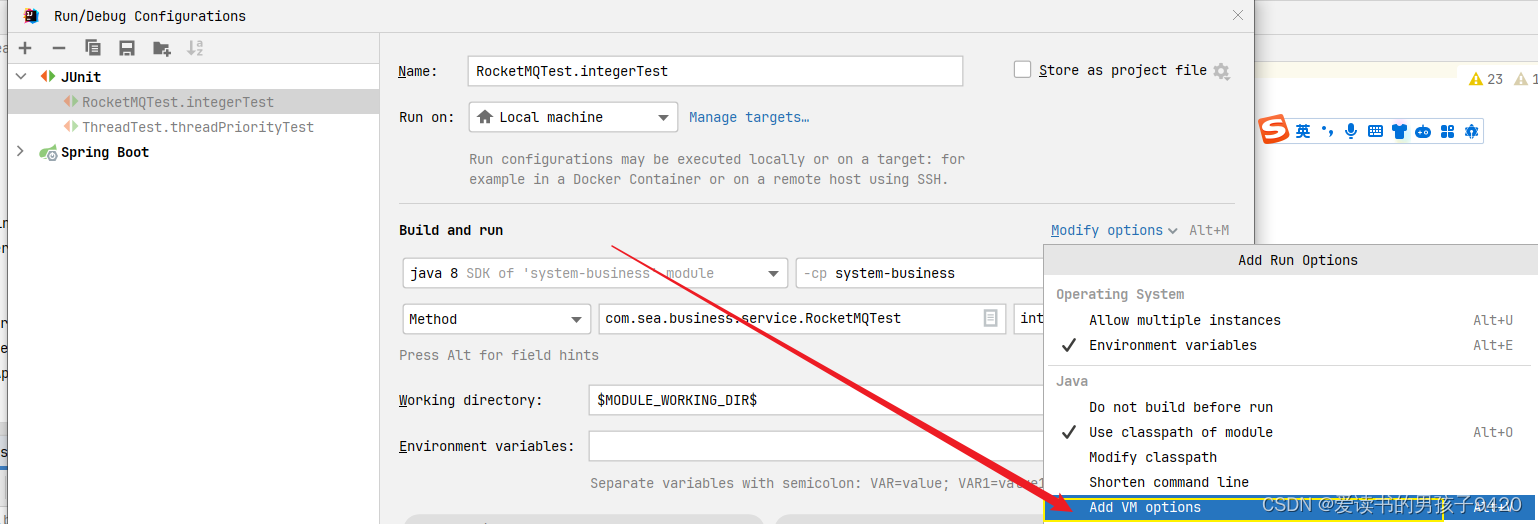Click the Environment variables input field

pyautogui.click(x=816, y=446)
